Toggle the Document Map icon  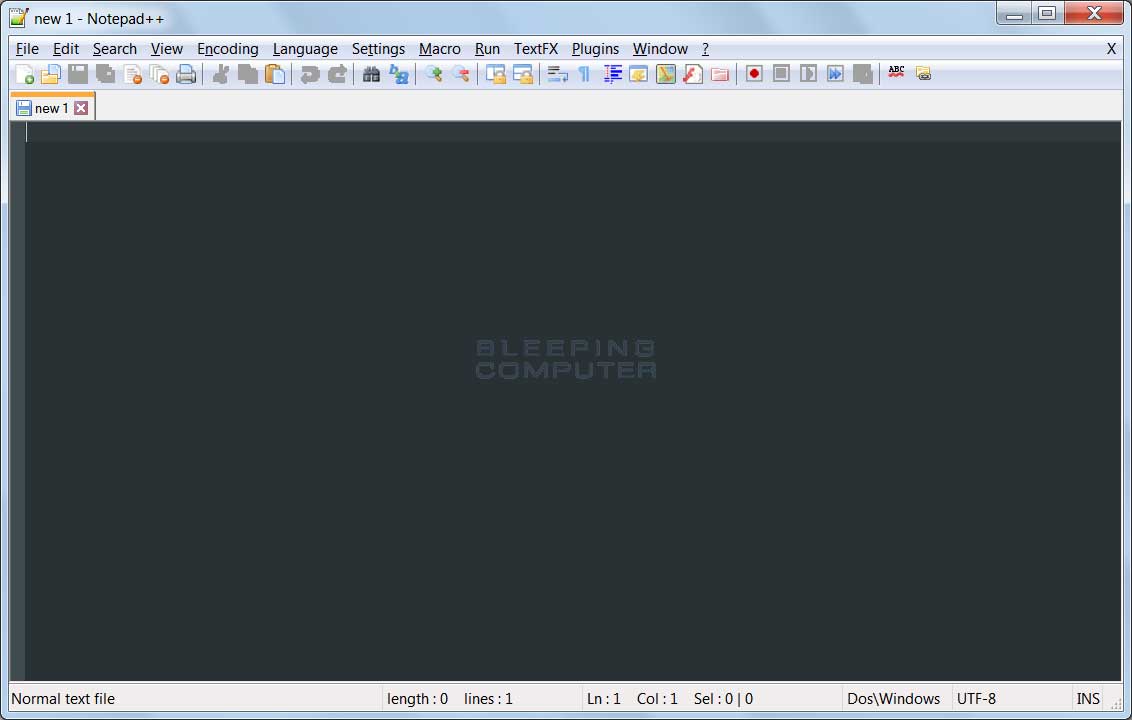666,74
